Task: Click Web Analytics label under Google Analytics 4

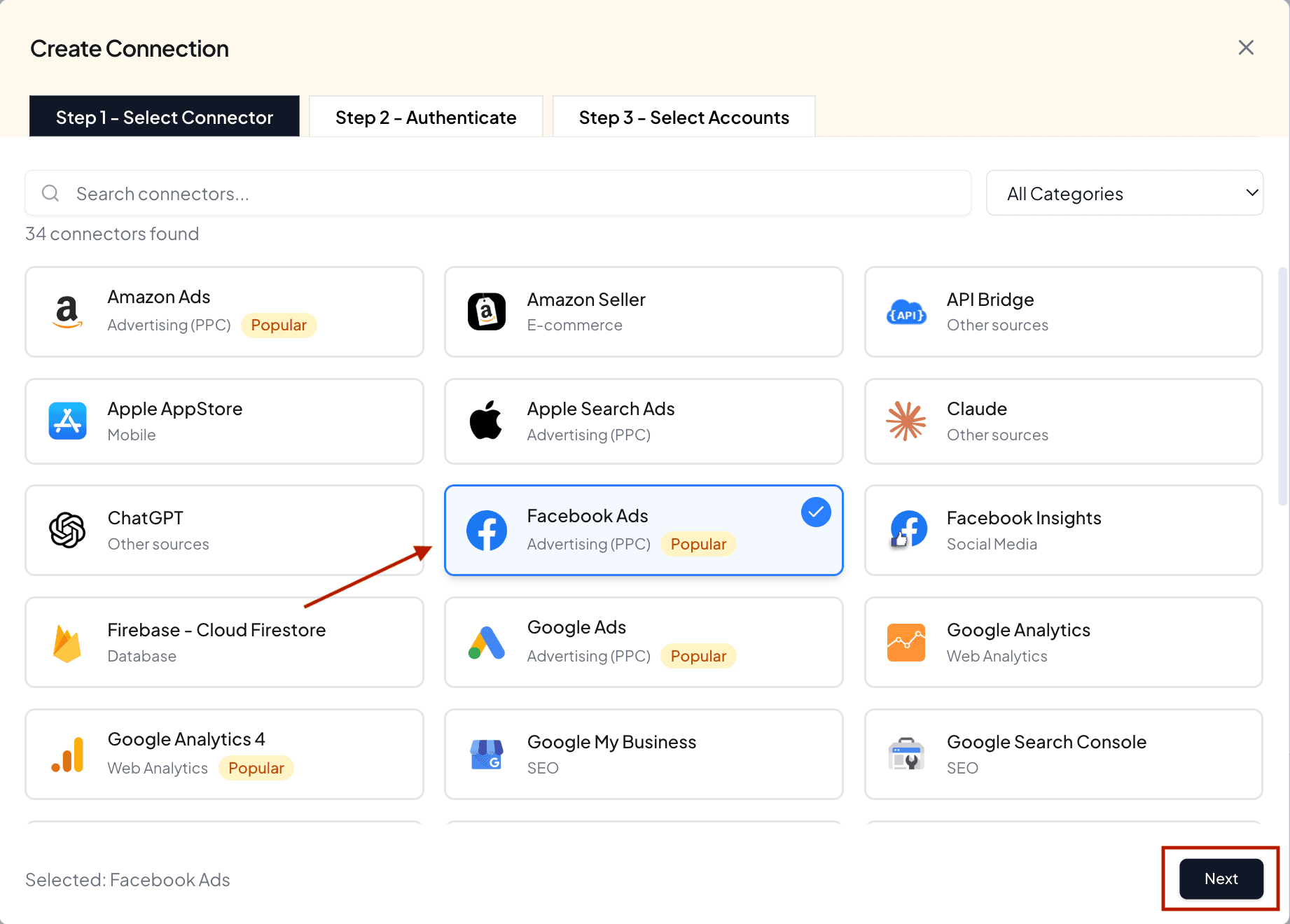Action: coord(158,768)
